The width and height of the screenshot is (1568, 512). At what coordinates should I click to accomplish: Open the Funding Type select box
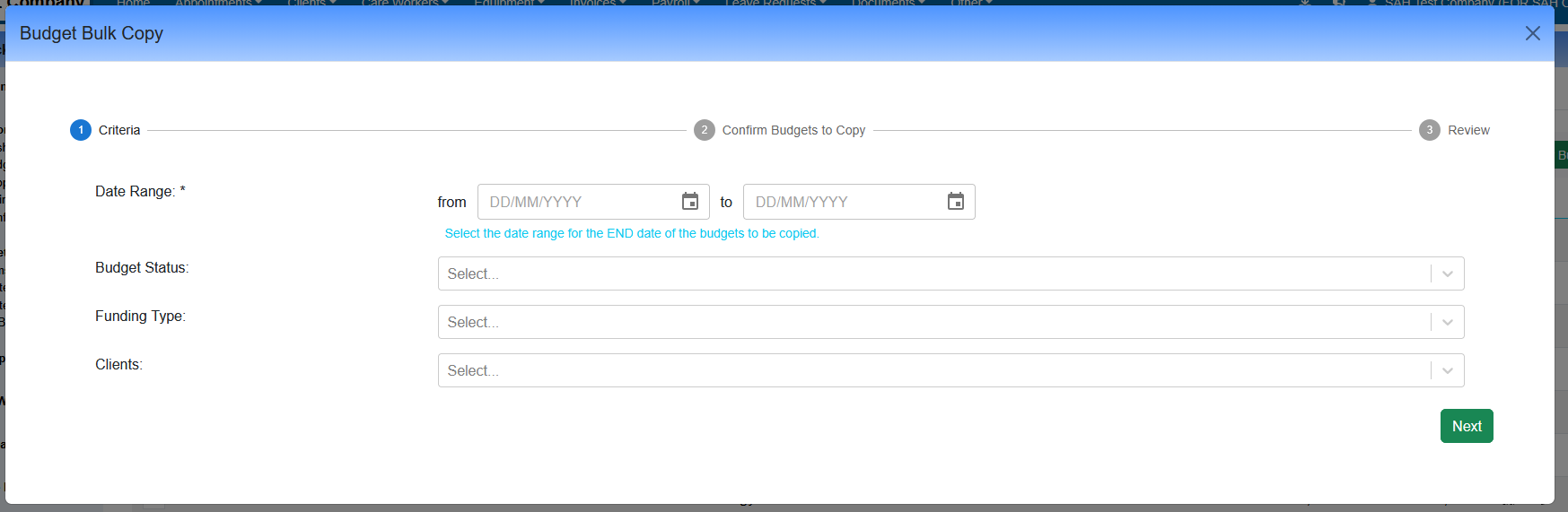[x=933, y=322]
